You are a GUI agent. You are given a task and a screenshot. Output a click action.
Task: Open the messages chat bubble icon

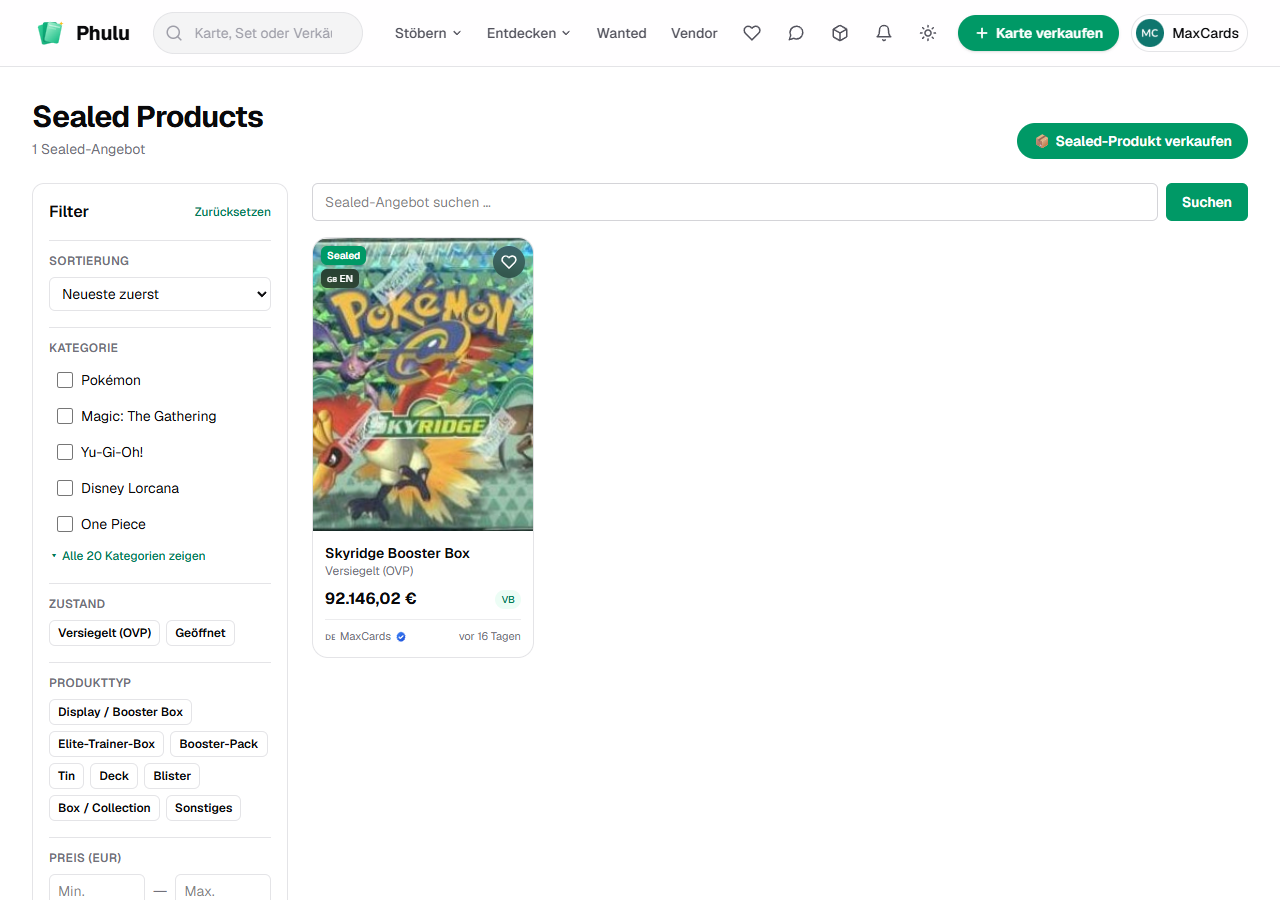tap(796, 33)
